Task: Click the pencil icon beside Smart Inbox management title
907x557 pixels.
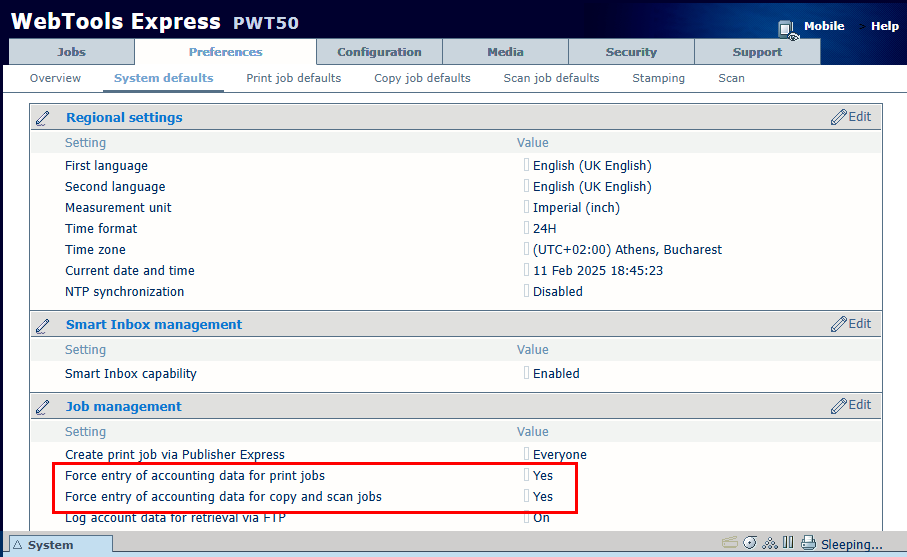Action: pyautogui.click(x=43, y=325)
